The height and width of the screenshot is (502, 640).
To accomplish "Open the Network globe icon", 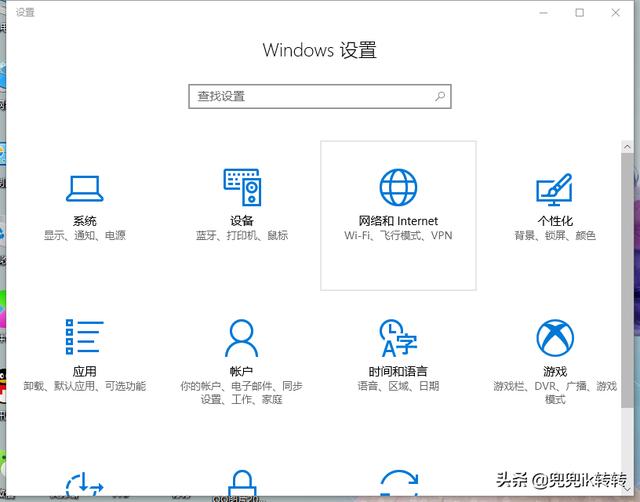I will [398, 187].
